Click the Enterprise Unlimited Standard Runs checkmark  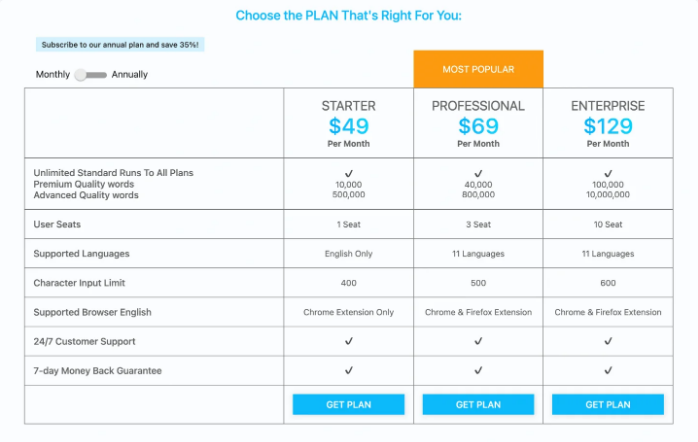point(608,173)
